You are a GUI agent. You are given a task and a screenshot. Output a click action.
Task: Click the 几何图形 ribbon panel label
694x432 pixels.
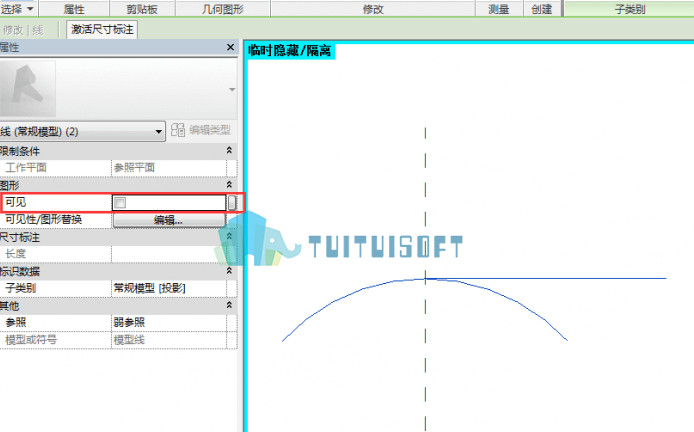tap(223, 9)
